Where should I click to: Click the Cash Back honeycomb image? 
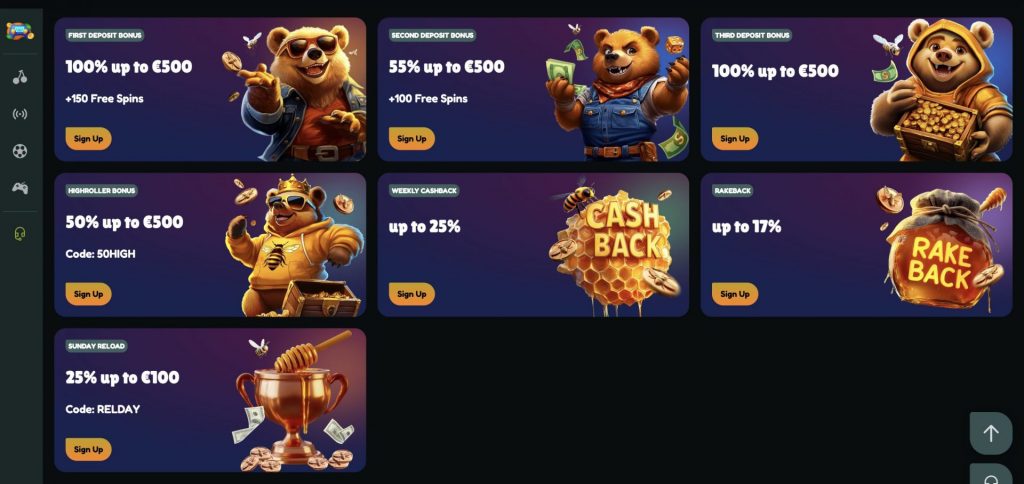pyautogui.click(x=615, y=248)
